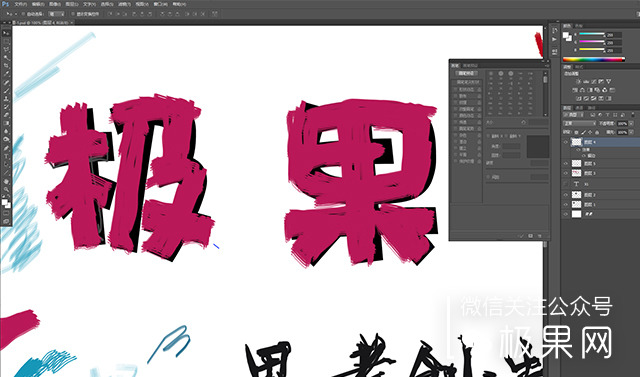
Task: Select the Pen tool
Action: coord(6,148)
